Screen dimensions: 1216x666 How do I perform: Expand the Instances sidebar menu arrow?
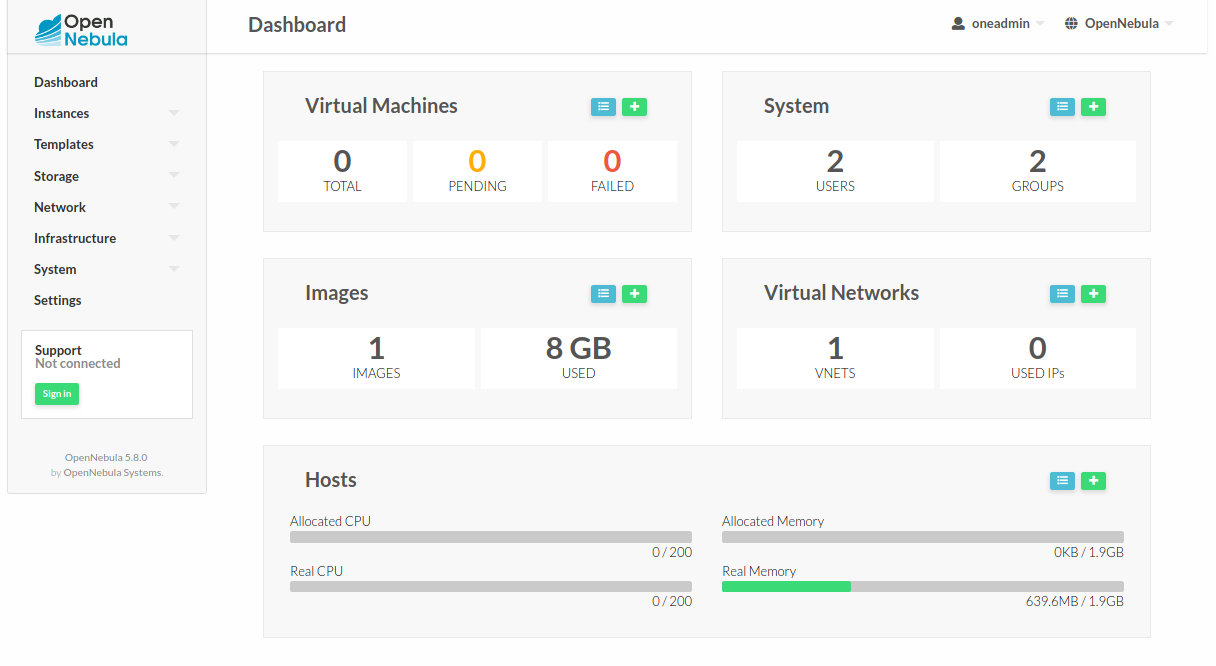174,113
